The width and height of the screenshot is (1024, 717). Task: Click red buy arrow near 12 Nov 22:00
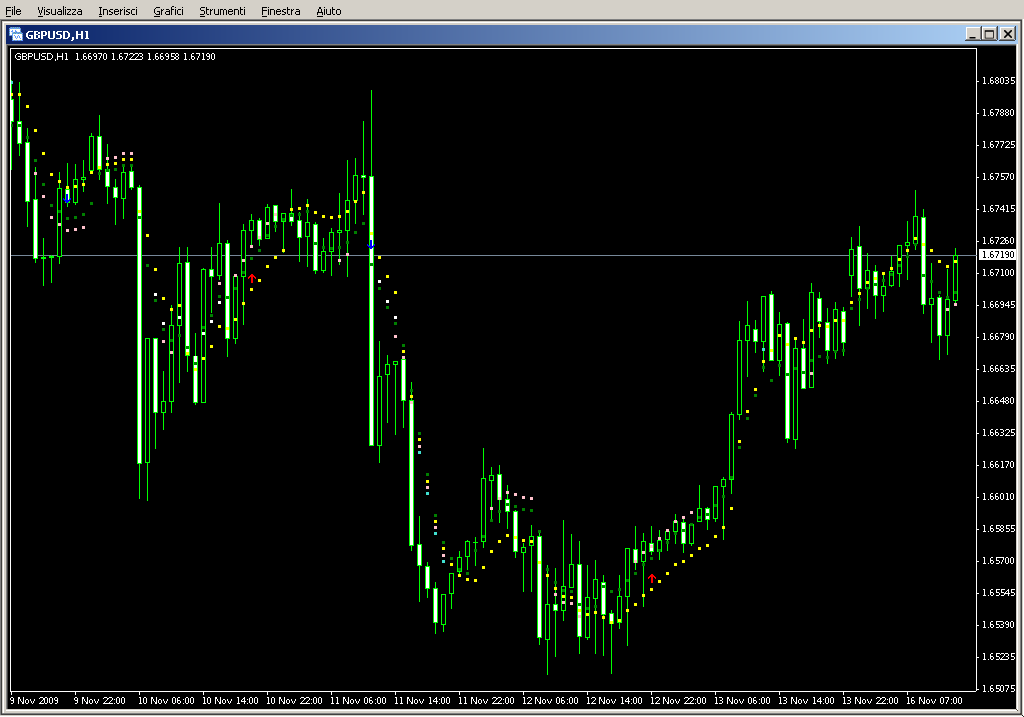tap(651, 578)
